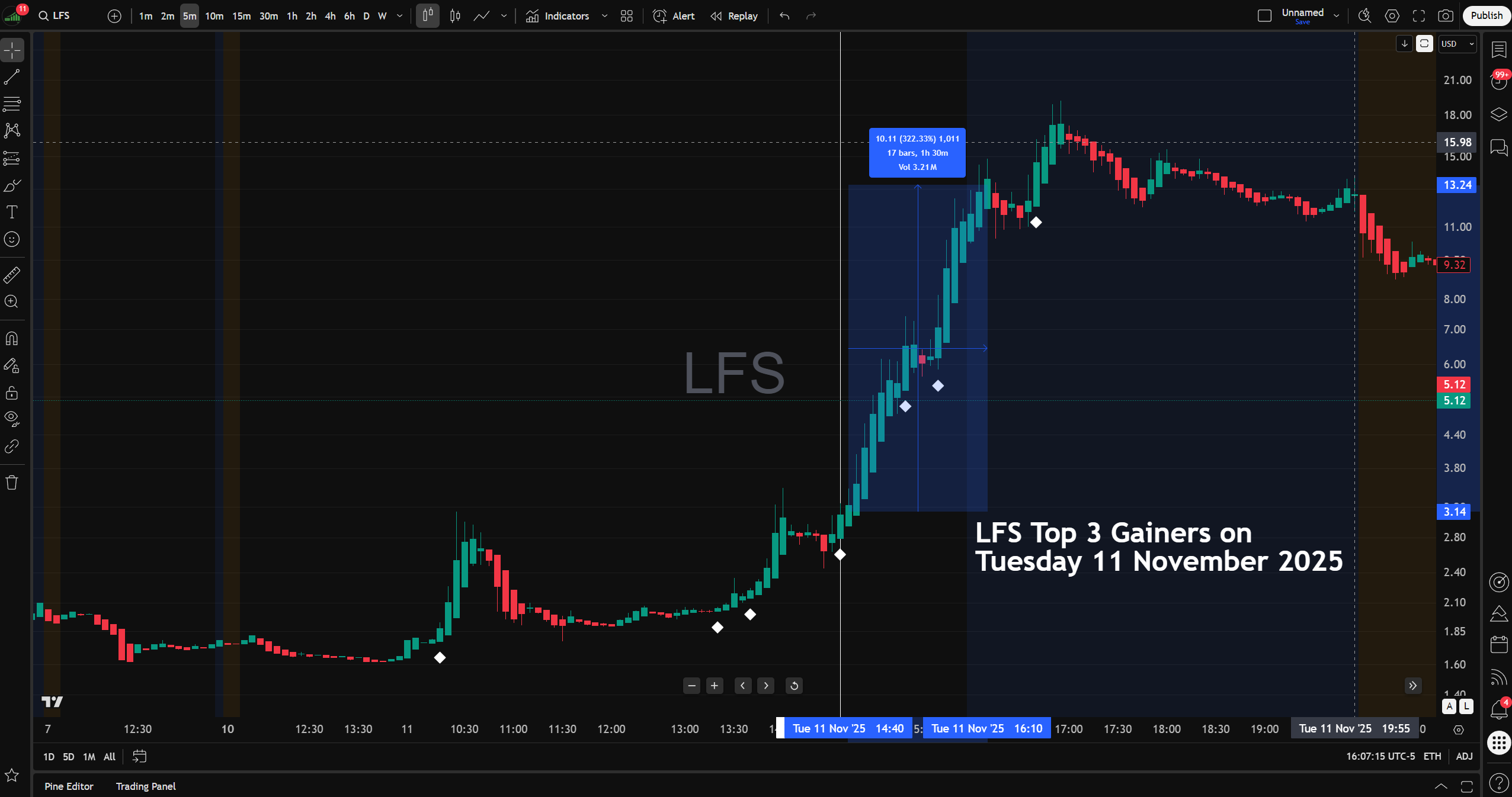Select the trend line drawing tool
Screen dimensions: 1512x797
pyautogui.click(x=12, y=77)
